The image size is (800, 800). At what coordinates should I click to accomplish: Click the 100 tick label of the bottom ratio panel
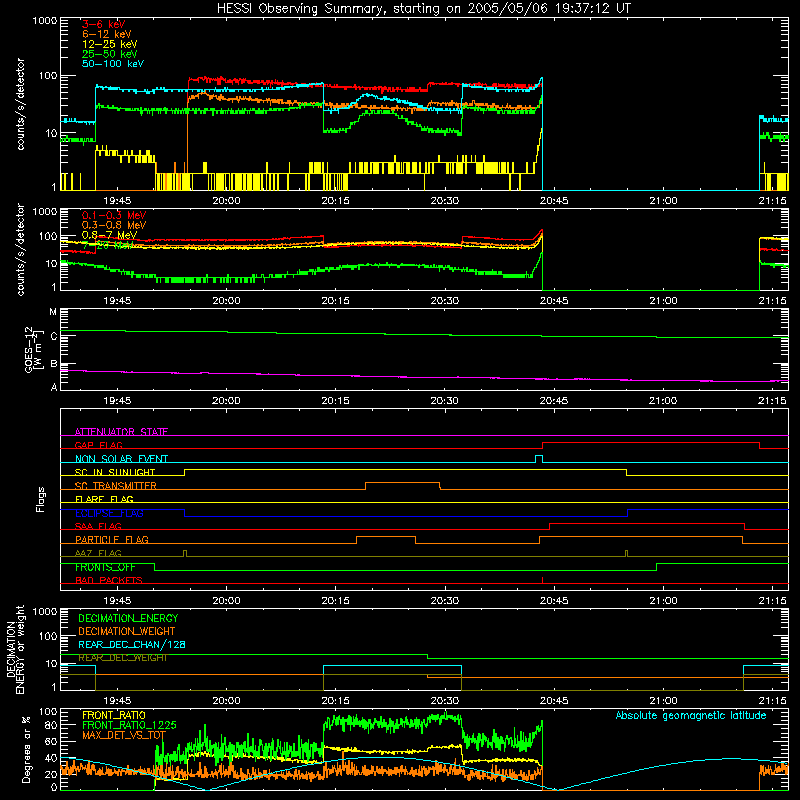(48, 712)
